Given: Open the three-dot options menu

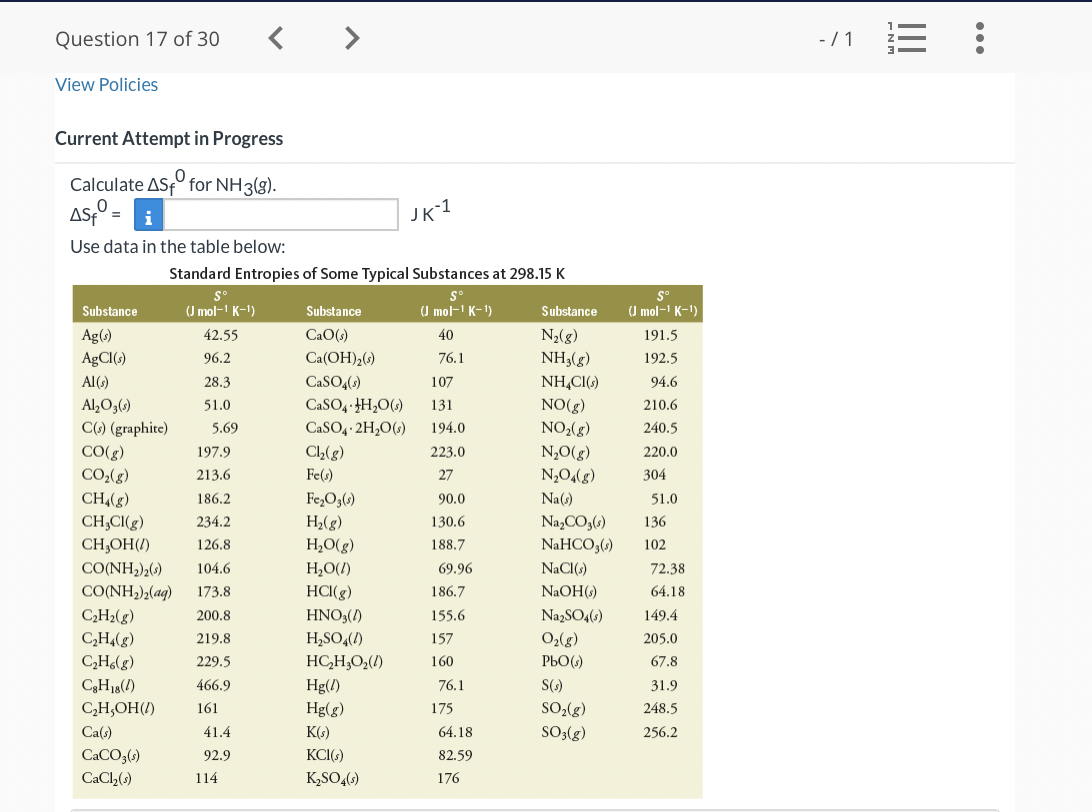Looking at the screenshot, I should pos(979,38).
